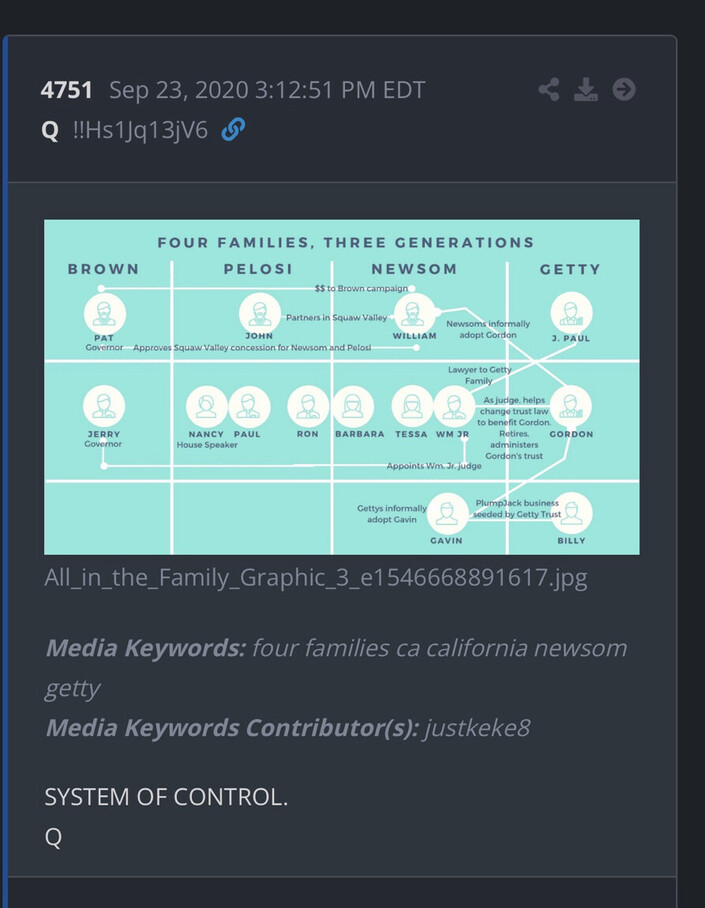Open the Four Families graphic image

[342, 387]
